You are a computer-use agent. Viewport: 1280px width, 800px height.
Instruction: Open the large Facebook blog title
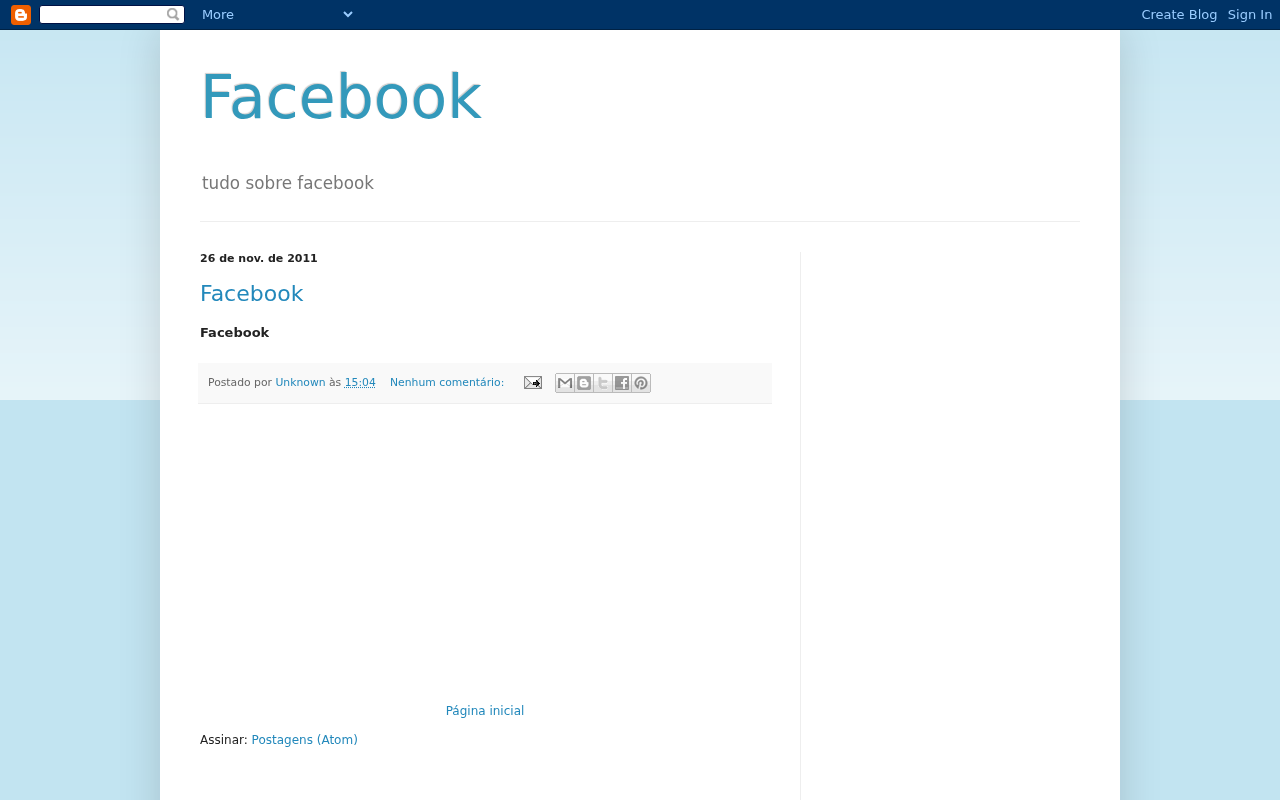(341, 97)
